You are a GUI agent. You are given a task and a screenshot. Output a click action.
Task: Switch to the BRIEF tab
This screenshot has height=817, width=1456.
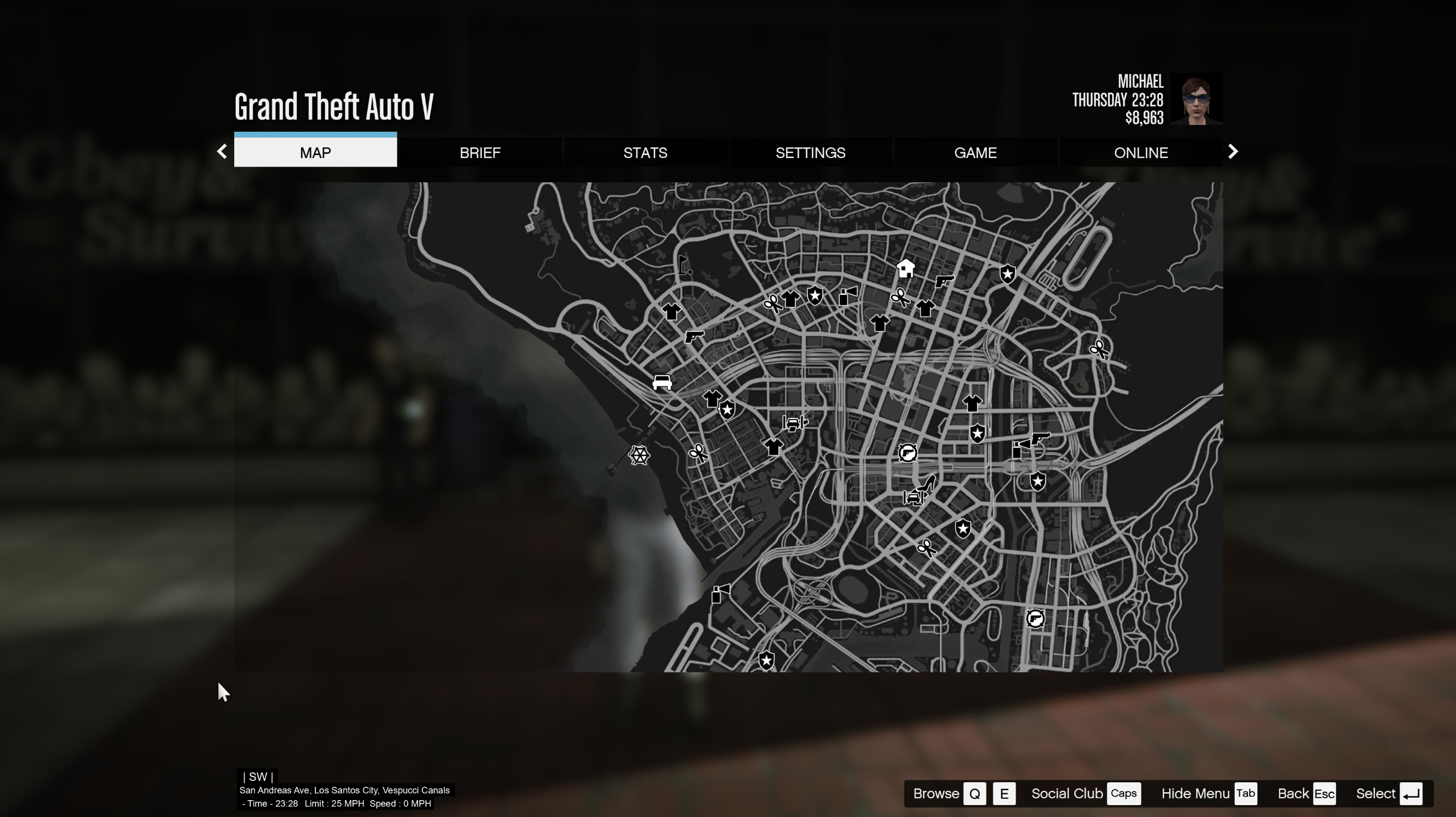point(480,153)
